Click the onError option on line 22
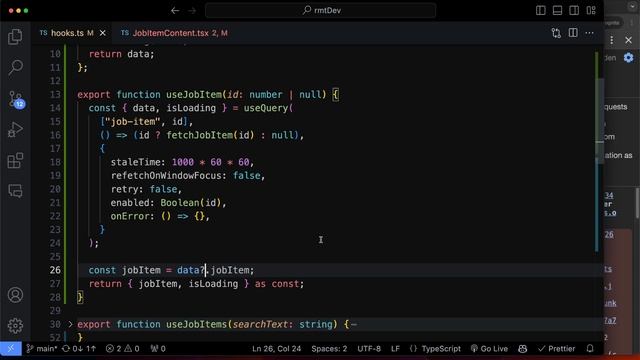 pos(130,216)
